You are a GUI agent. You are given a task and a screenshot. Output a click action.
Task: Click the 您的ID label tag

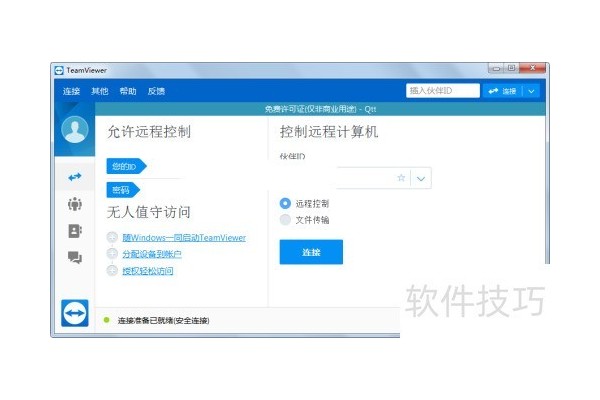[x=126, y=166]
